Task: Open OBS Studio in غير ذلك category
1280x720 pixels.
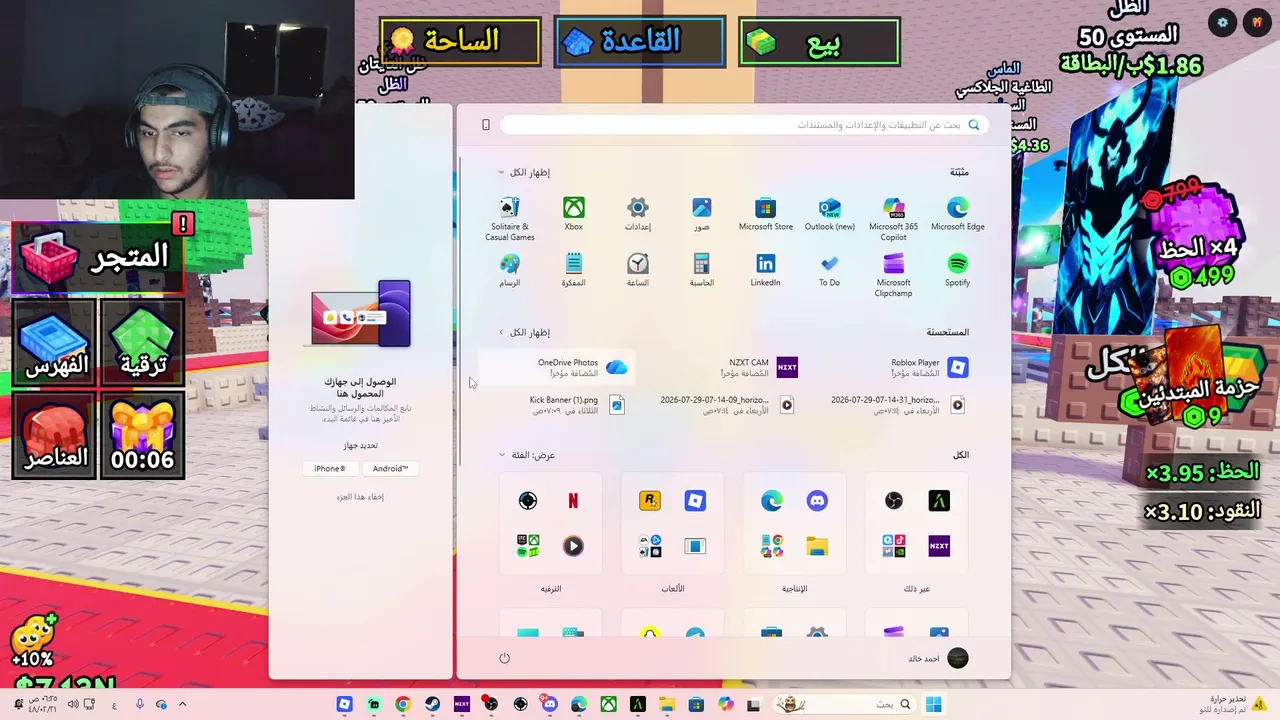Action: 894,501
